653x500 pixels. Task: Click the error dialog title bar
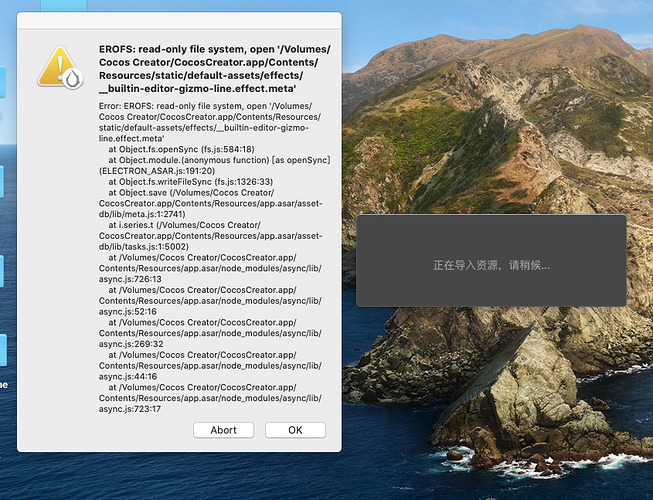click(x=179, y=20)
